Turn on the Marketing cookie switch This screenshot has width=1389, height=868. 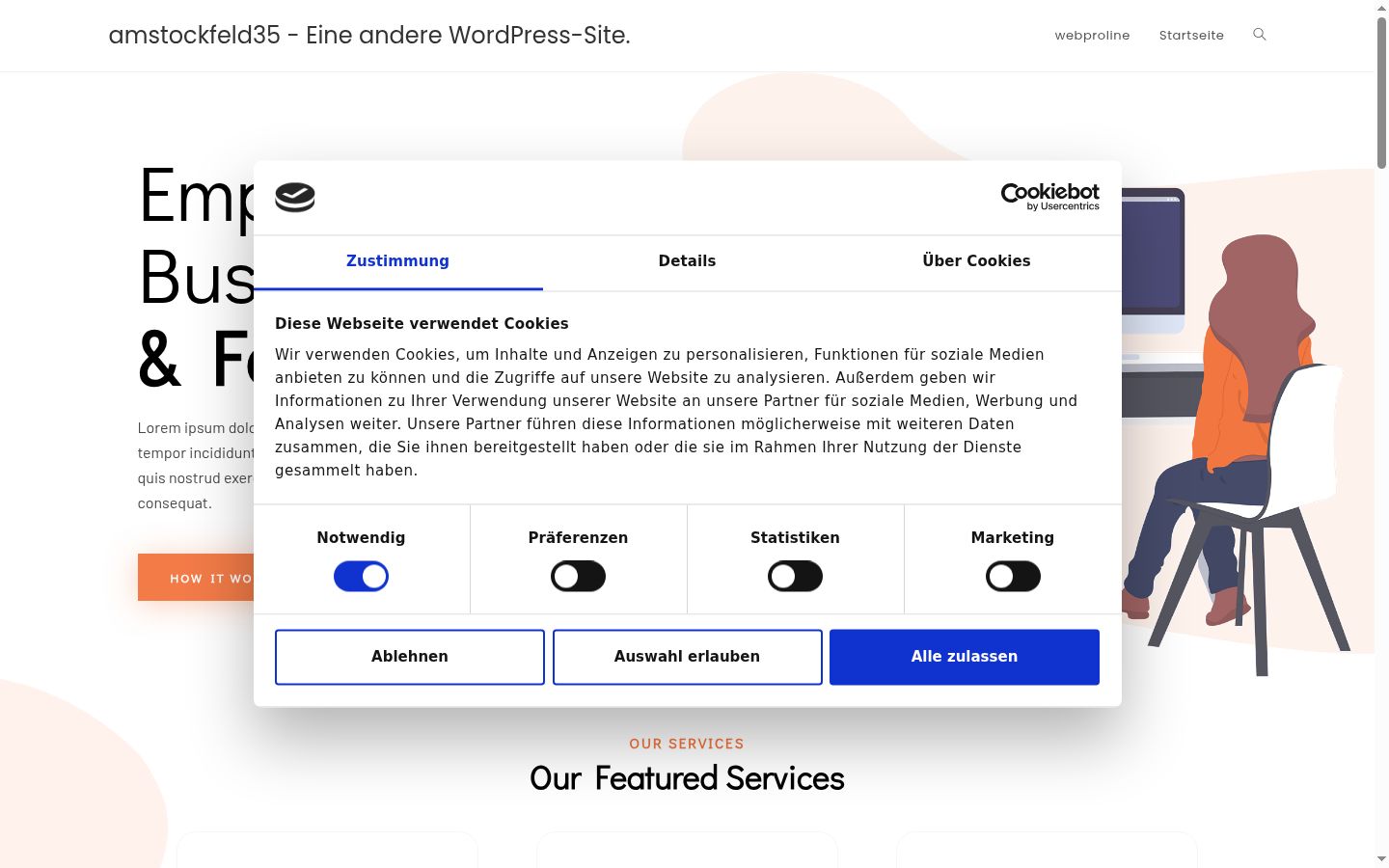[1013, 577]
